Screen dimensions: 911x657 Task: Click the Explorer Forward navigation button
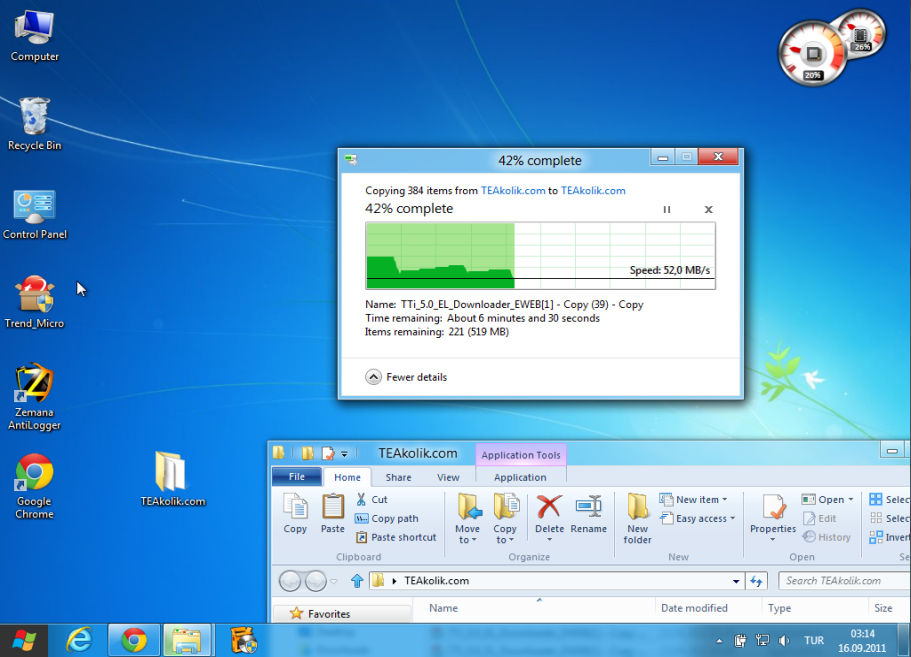[x=315, y=581]
